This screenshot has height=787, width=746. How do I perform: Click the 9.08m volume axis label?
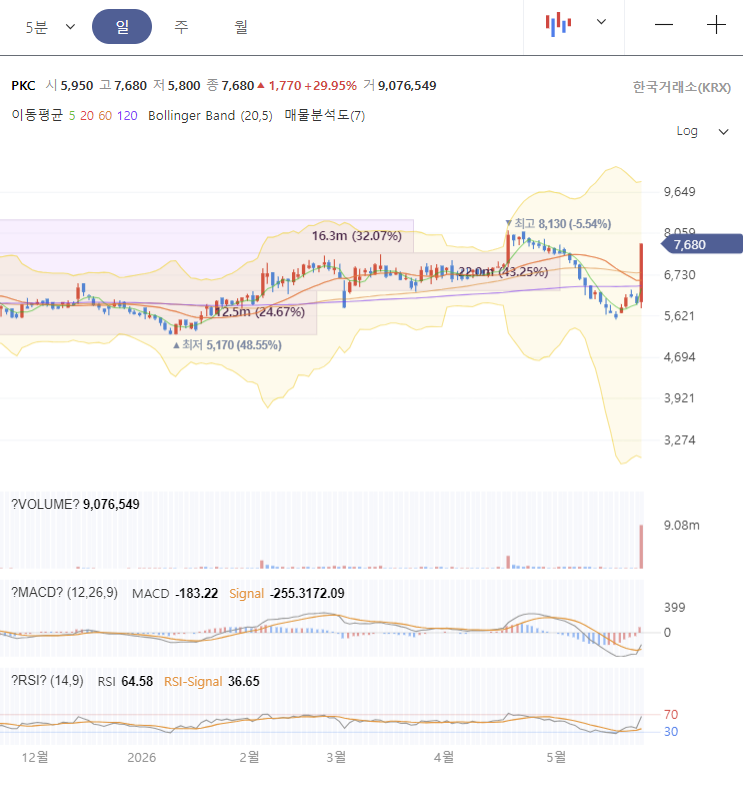pyautogui.click(x=681, y=526)
